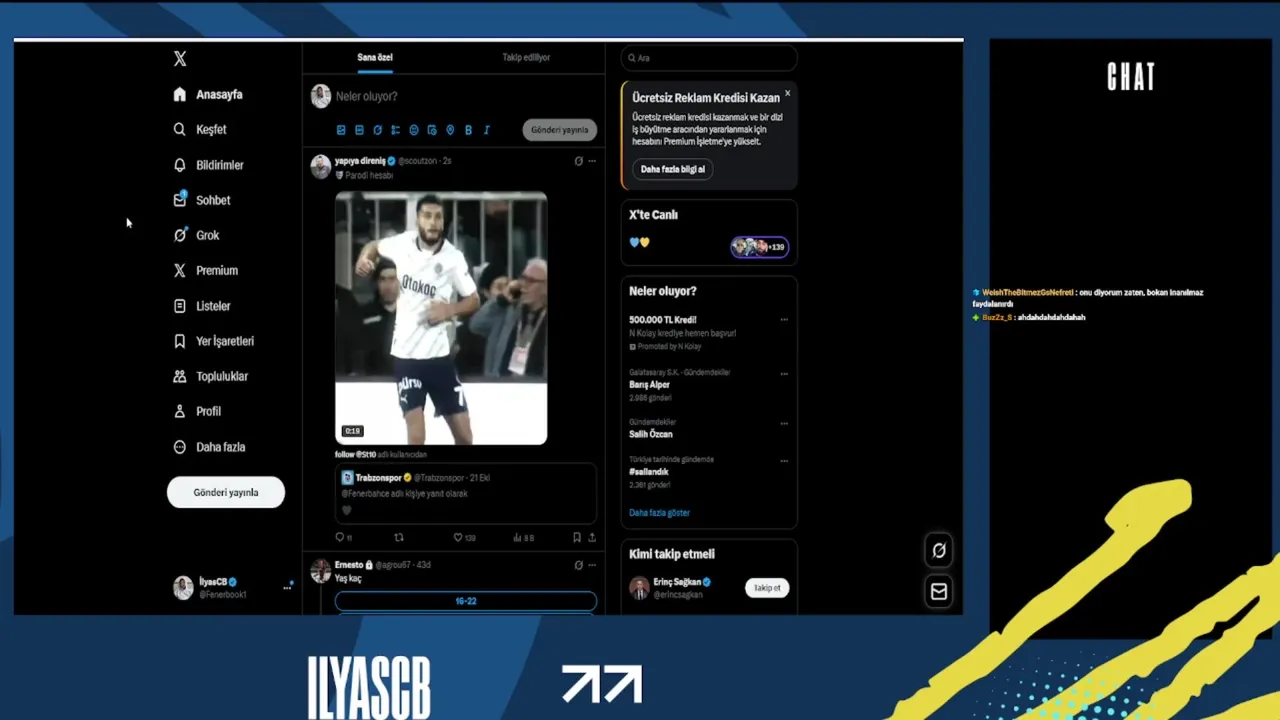Open yapıya direniş profile avatar
The image size is (1280, 720).
coord(321,166)
